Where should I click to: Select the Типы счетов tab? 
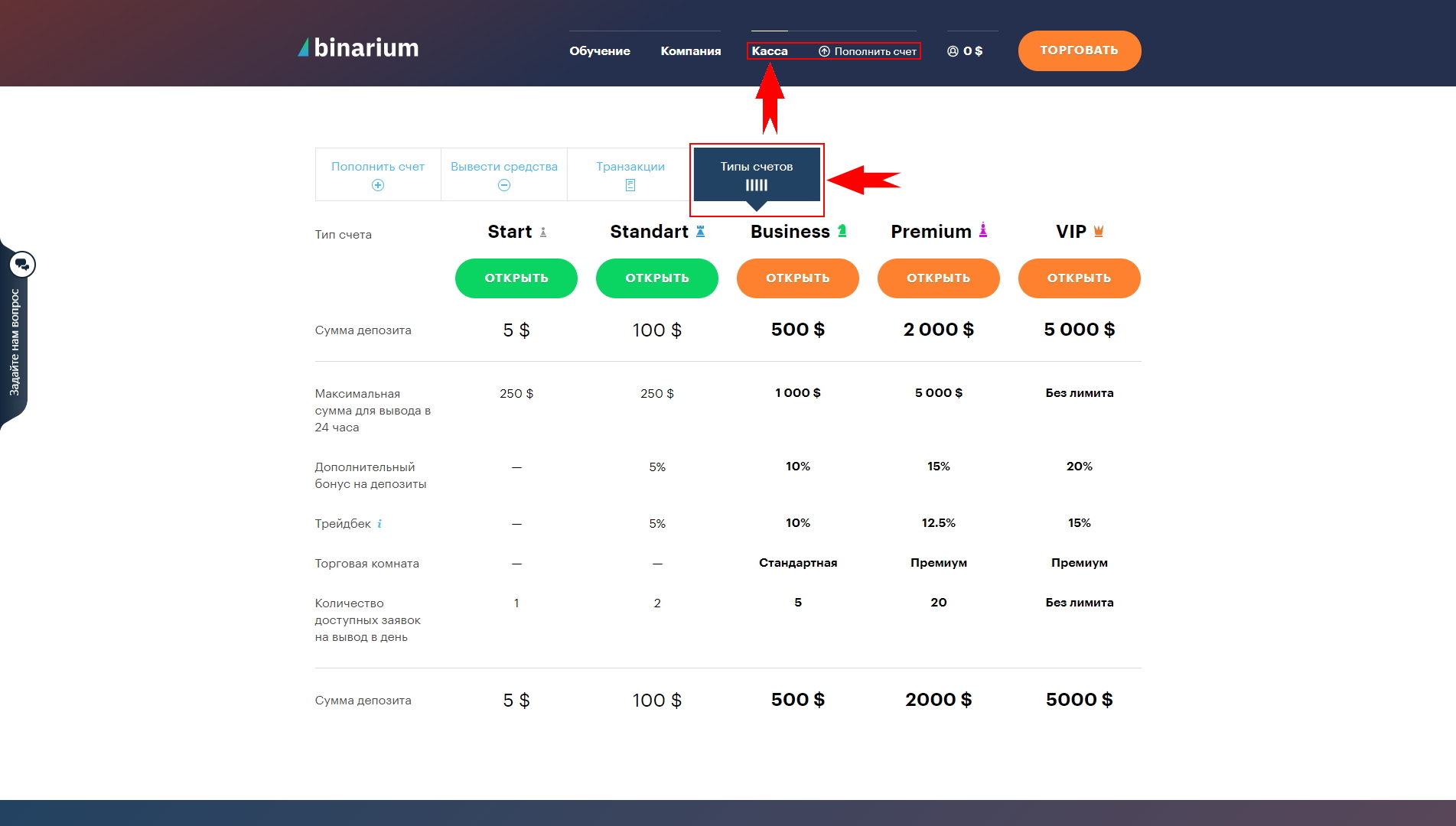(x=757, y=174)
